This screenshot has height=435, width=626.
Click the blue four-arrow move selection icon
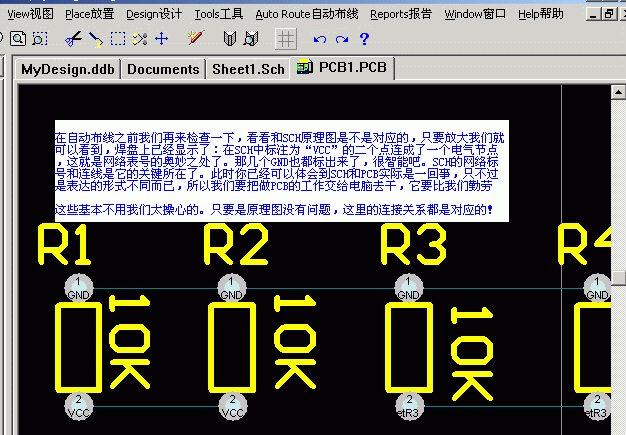pyautogui.click(x=161, y=38)
